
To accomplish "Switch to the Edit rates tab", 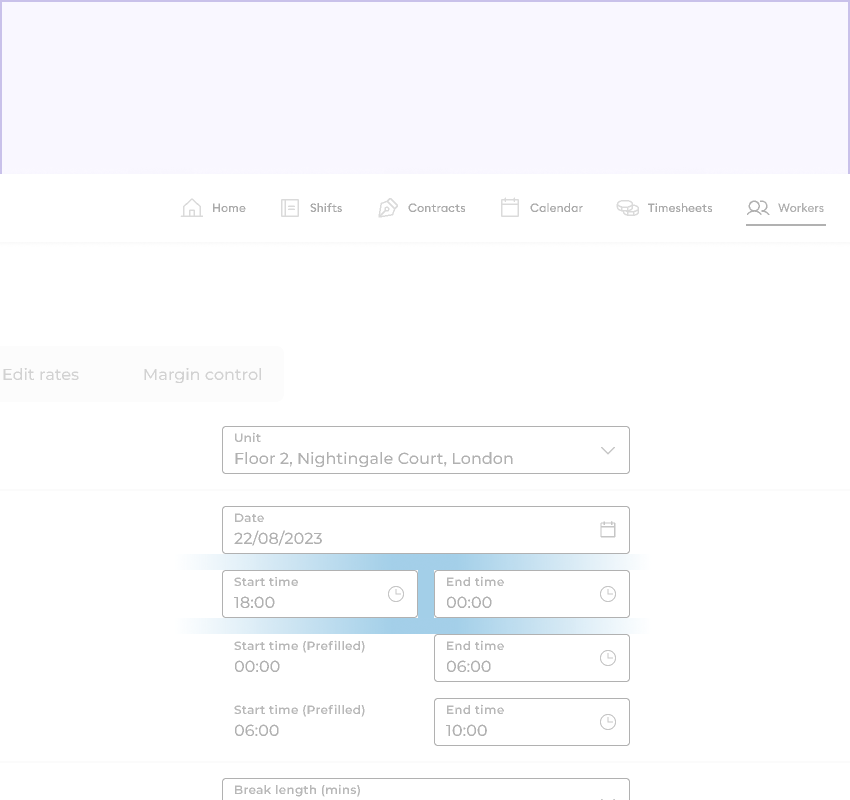I will [x=41, y=375].
